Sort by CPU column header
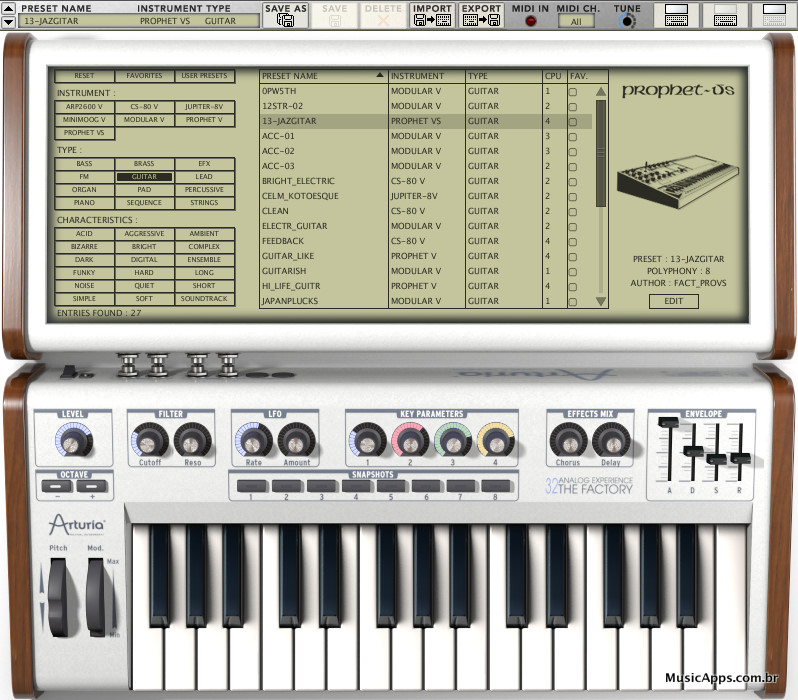The width and height of the screenshot is (798, 700). [555, 76]
